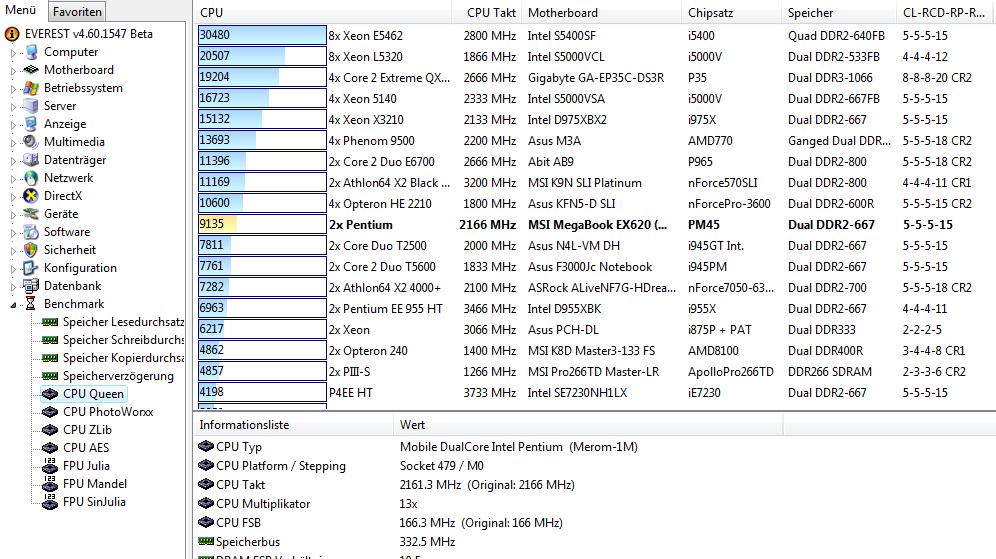Expand the Multimedia tree node

click(x=13, y=144)
